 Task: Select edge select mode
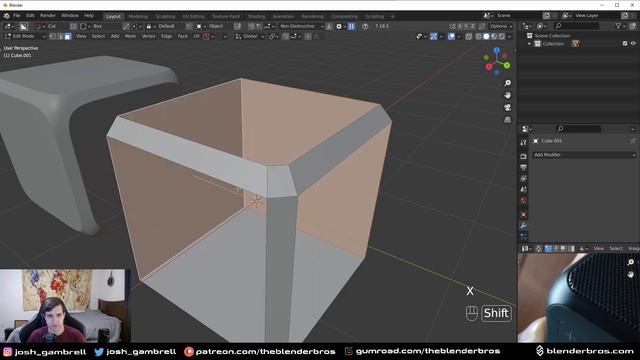click(x=60, y=36)
